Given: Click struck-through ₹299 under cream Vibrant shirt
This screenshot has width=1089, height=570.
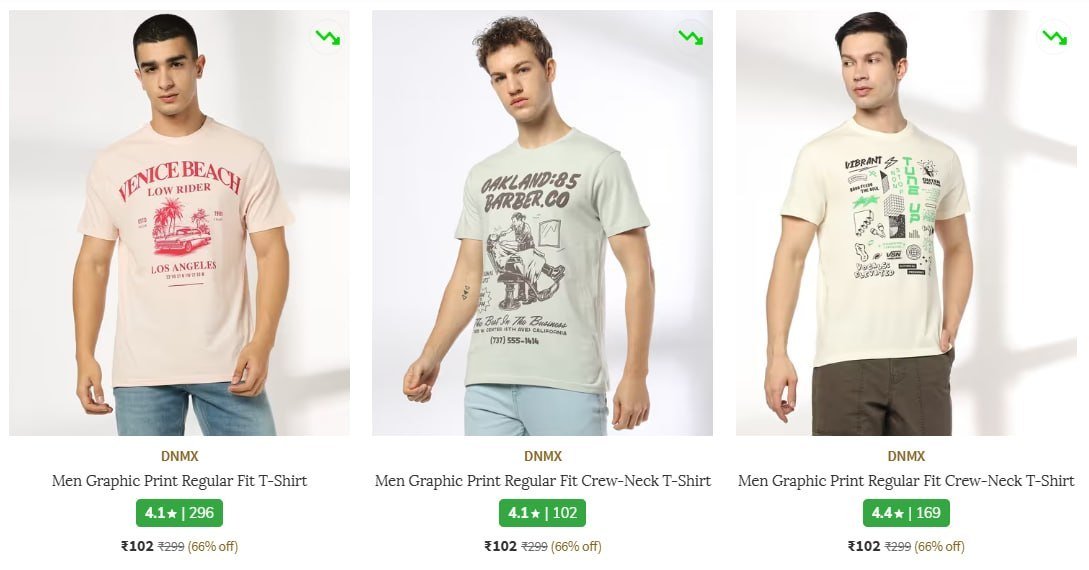Looking at the screenshot, I should pyautogui.click(x=898, y=547).
